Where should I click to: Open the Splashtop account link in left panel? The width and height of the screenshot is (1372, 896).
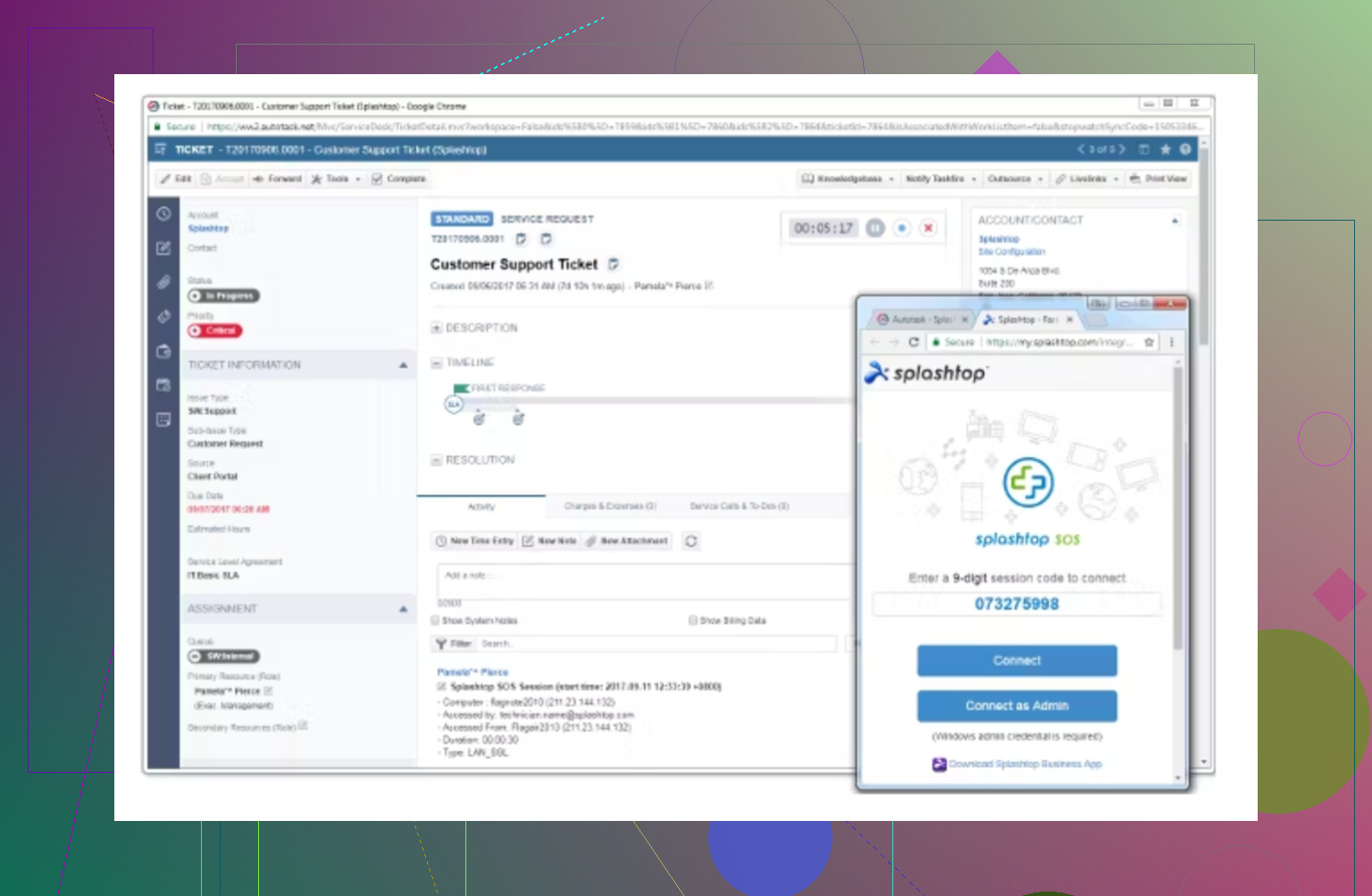point(208,229)
